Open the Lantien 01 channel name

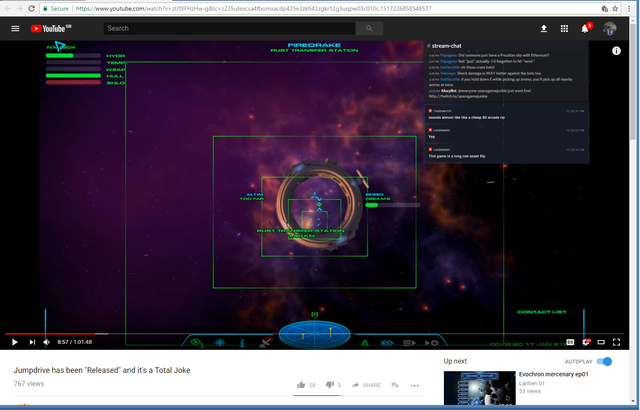point(531,383)
